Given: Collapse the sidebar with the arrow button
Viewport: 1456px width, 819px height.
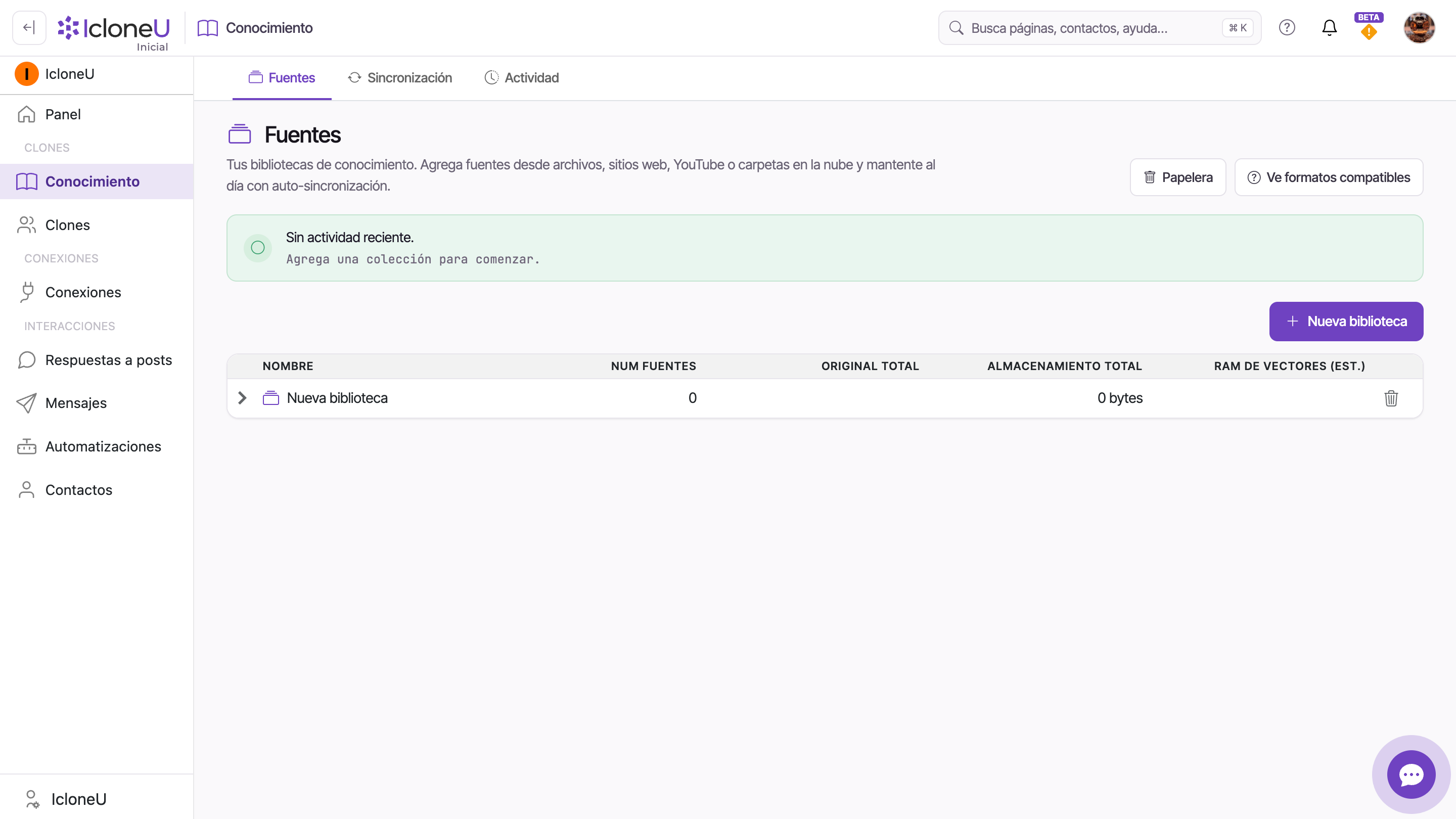Looking at the screenshot, I should [x=29, y=28].
